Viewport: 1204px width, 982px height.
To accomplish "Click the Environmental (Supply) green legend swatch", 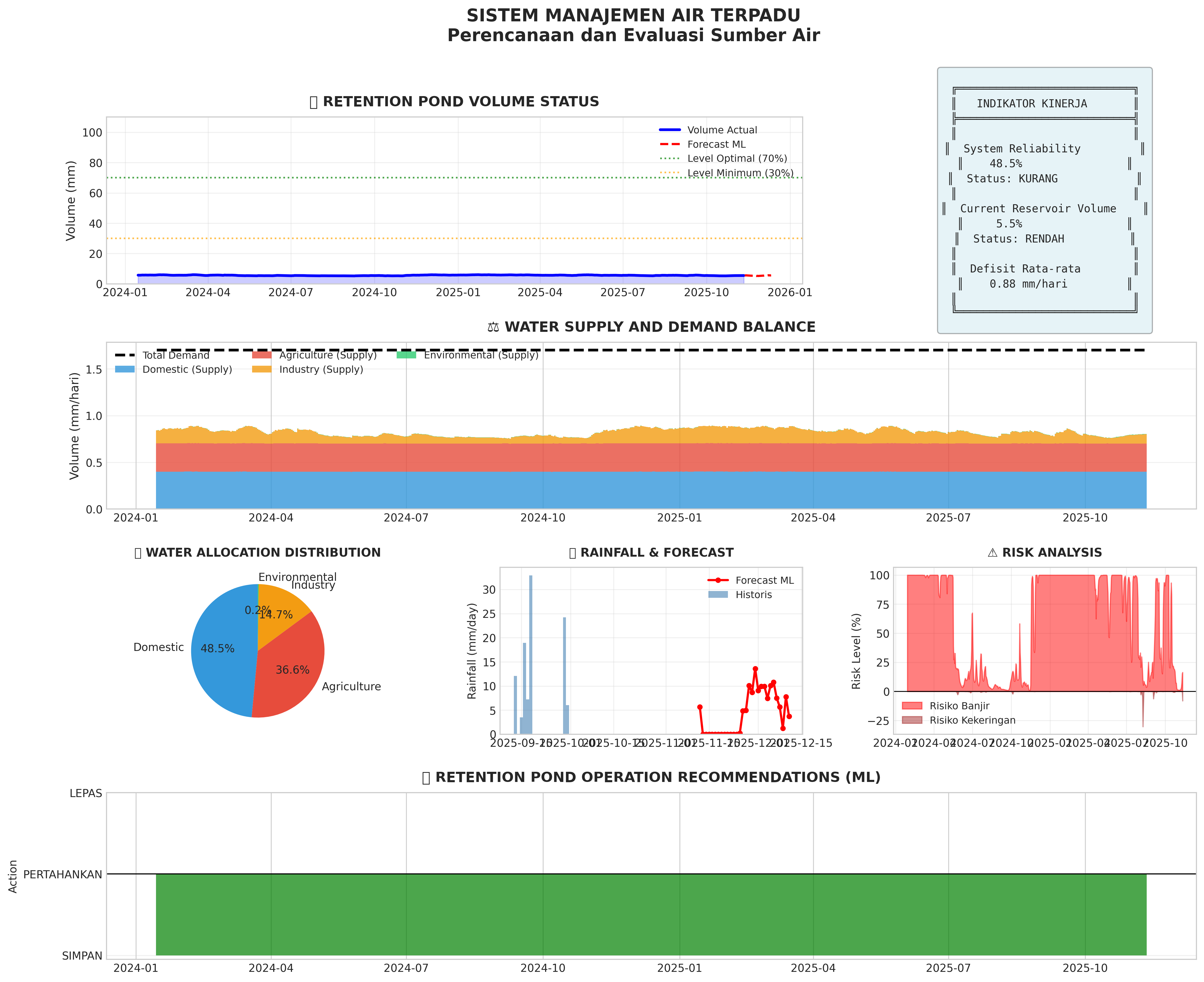I will [x=406, y=355].
